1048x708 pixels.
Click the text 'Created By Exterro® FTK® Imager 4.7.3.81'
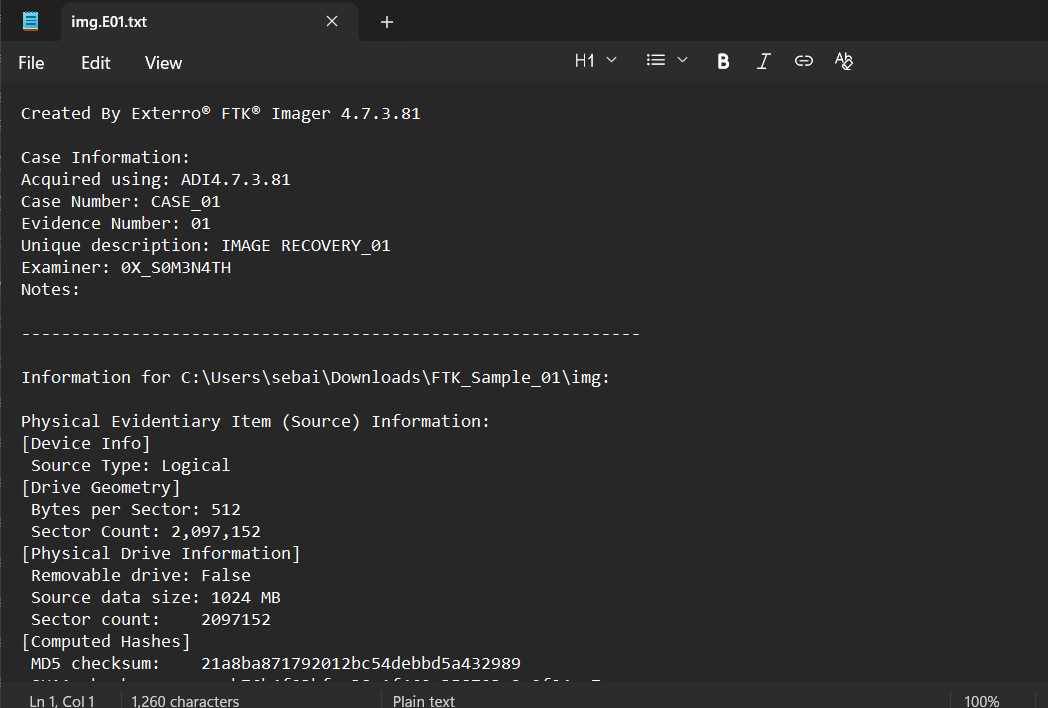221,114
